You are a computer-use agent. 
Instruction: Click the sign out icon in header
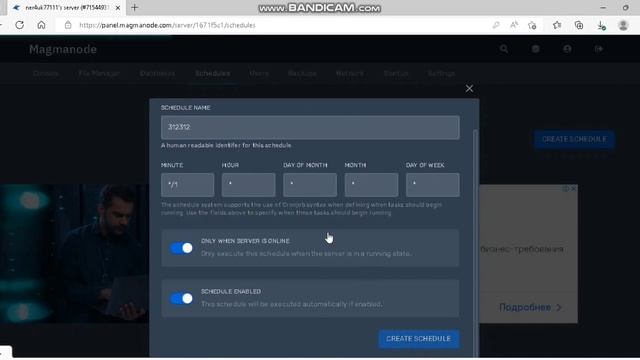tap(599, 49)
